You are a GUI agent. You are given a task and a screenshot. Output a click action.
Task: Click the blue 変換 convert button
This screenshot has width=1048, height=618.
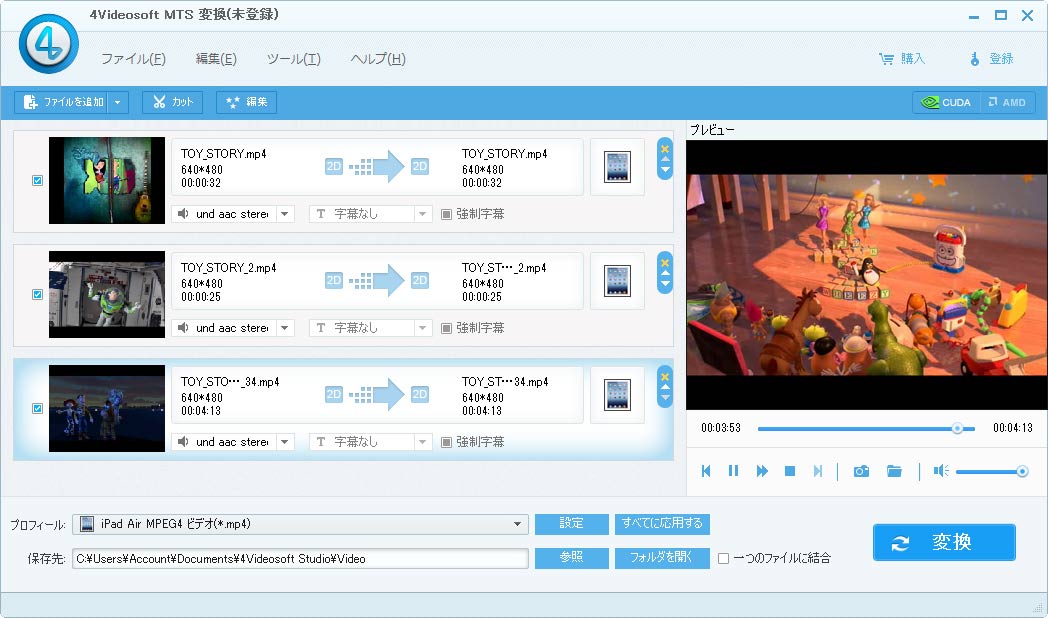click(x=944, y=542)
